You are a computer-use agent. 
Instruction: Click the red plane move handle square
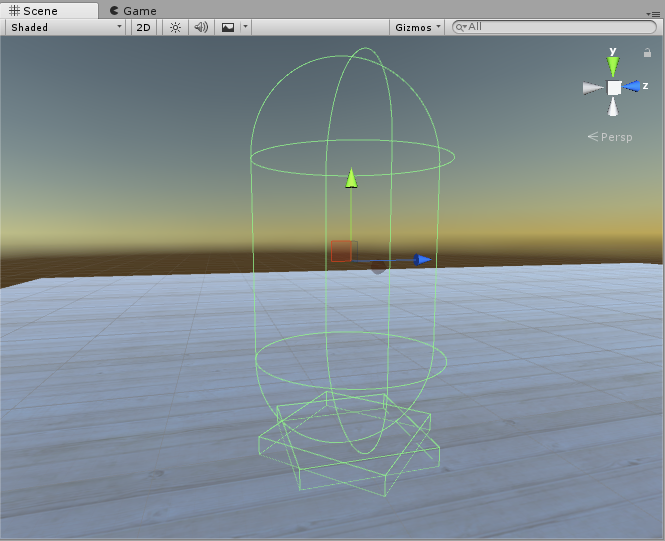tap(341, 251)
